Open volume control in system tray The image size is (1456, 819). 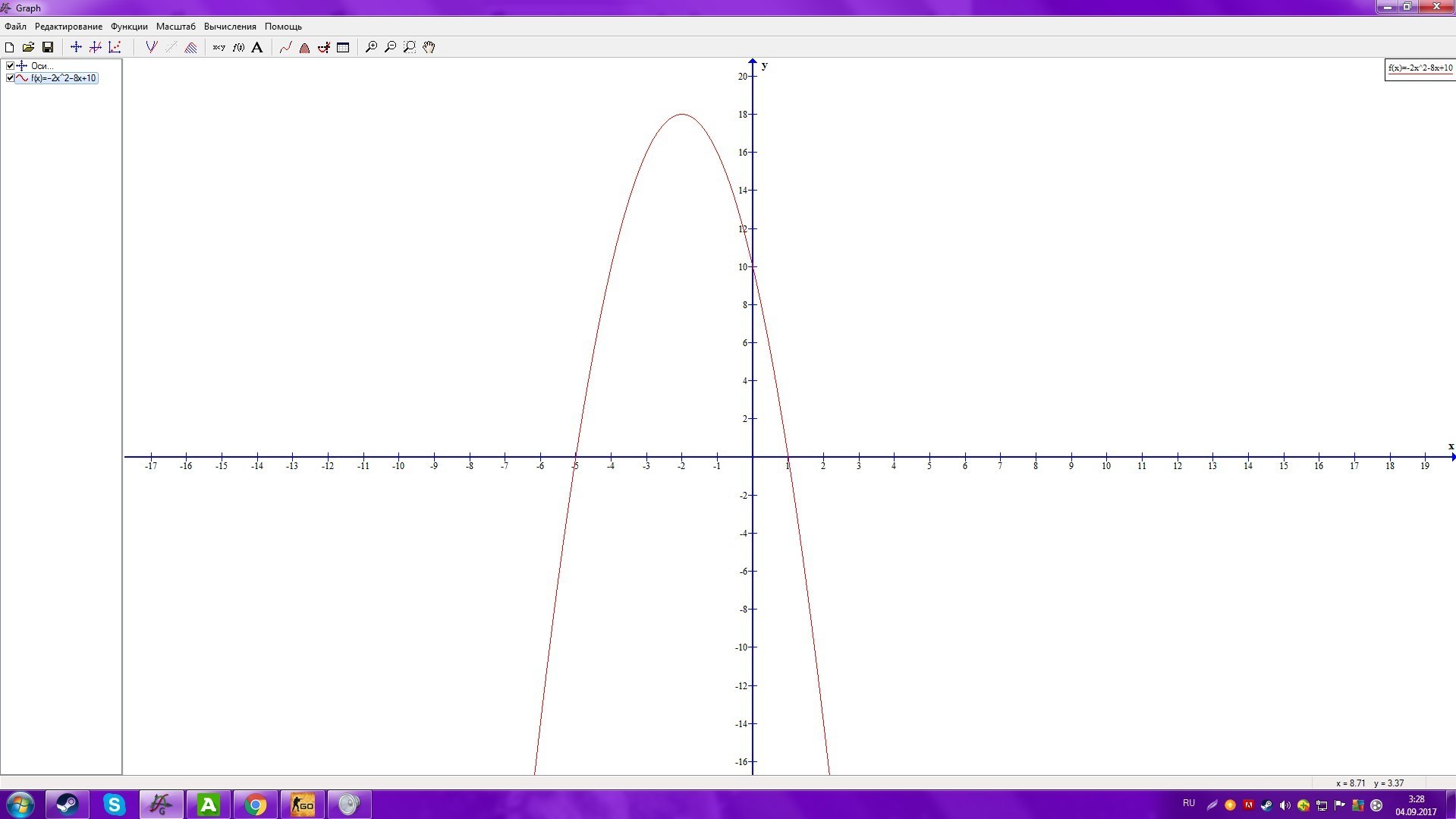[1285, 805]
